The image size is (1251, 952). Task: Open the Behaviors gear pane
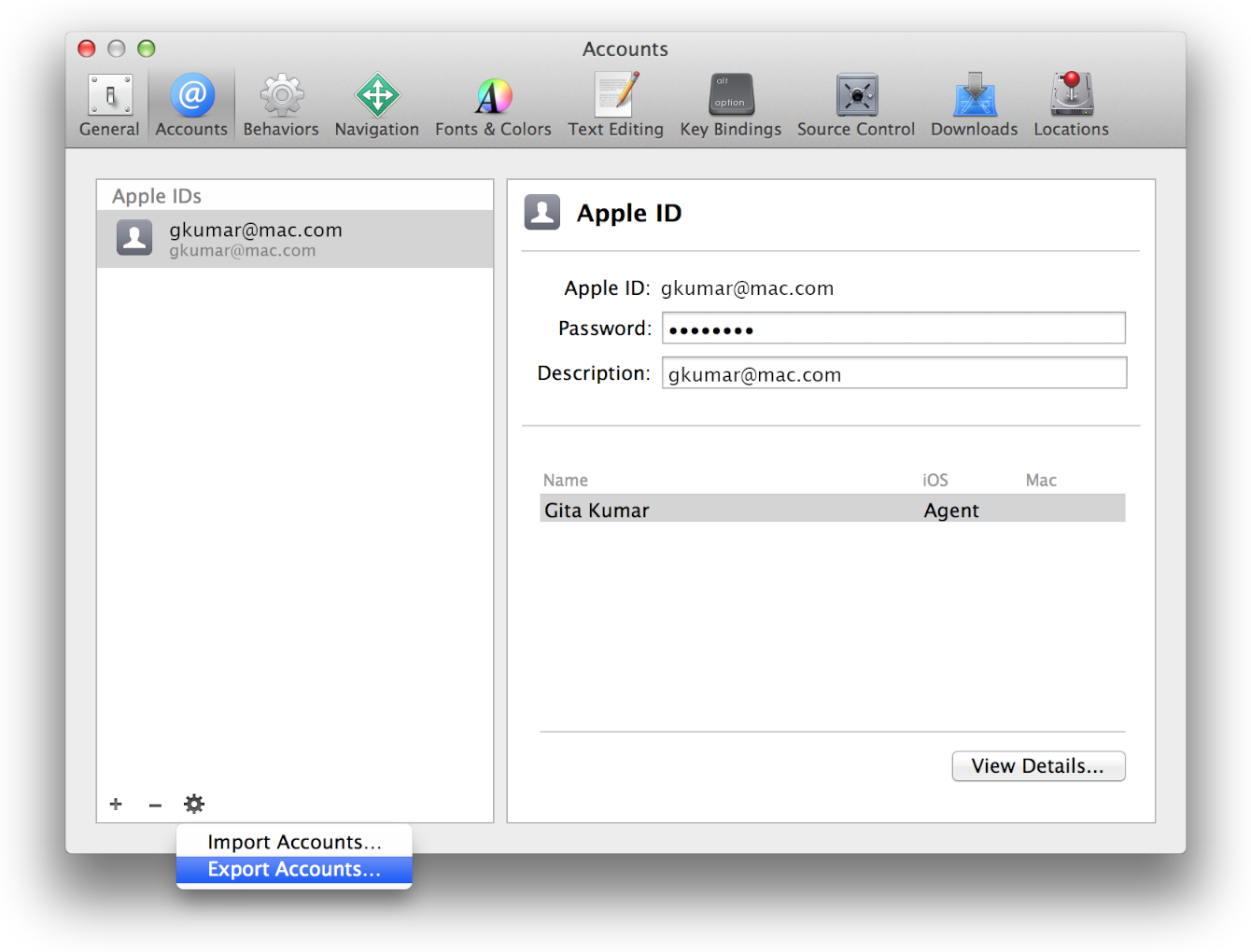tap(281, 105)
